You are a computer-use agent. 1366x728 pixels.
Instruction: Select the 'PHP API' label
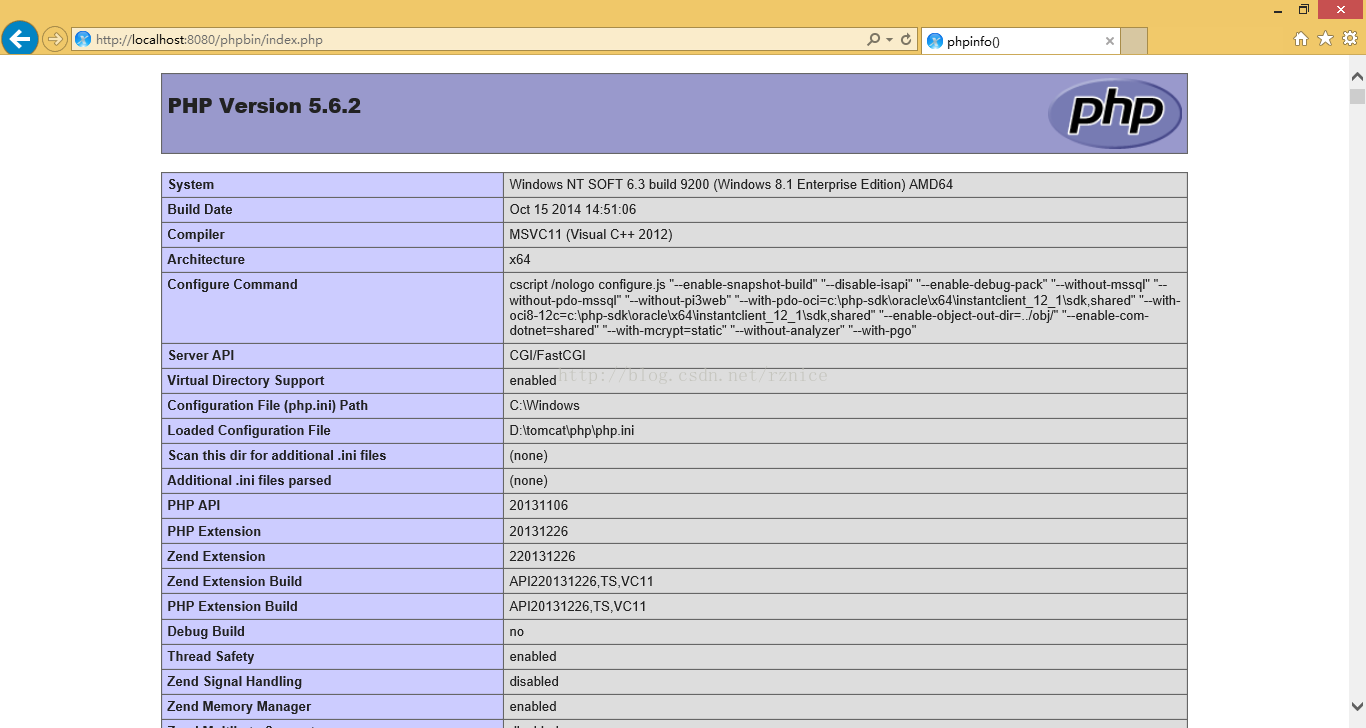point(194,506)
